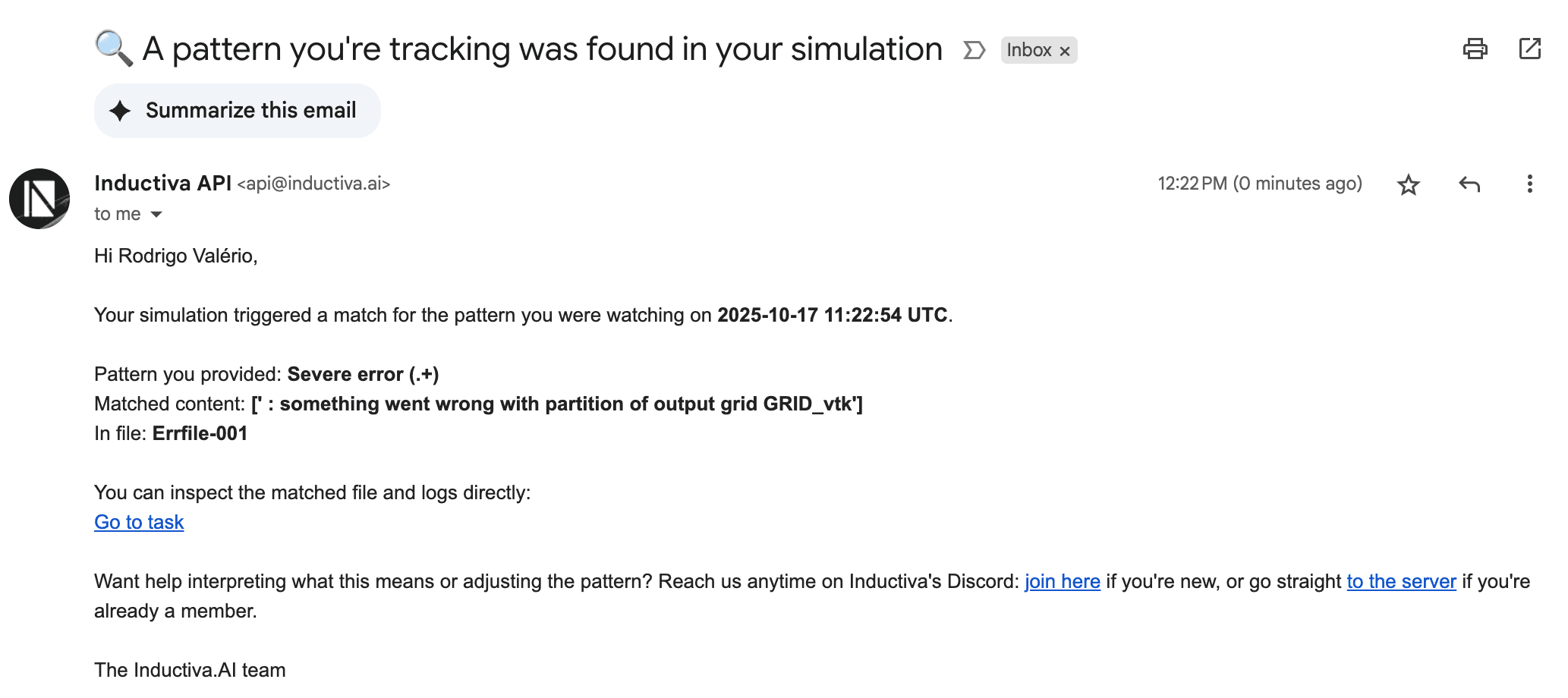
Task: Click the Inbox label chip
Action: [x=1031, y=50]
